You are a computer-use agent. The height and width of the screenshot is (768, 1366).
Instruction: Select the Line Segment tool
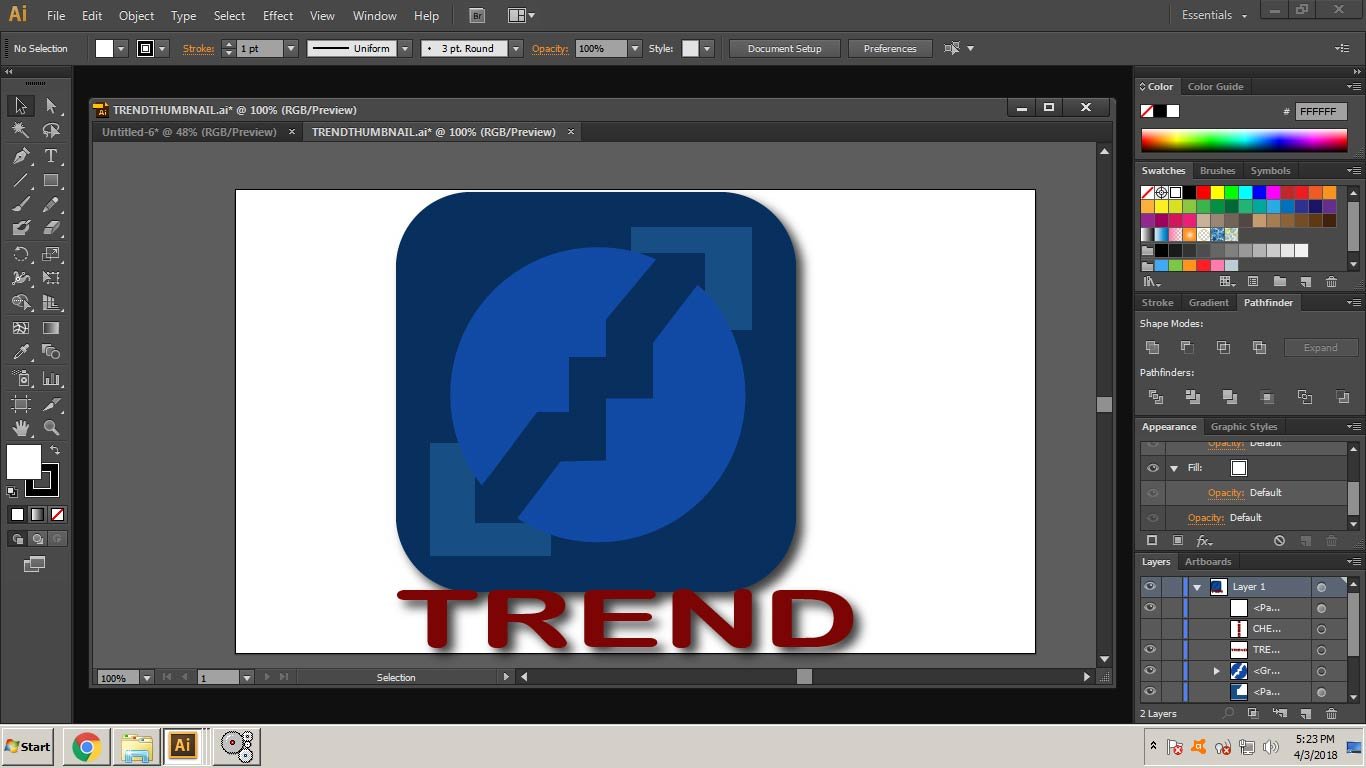(x=20, y=181)
